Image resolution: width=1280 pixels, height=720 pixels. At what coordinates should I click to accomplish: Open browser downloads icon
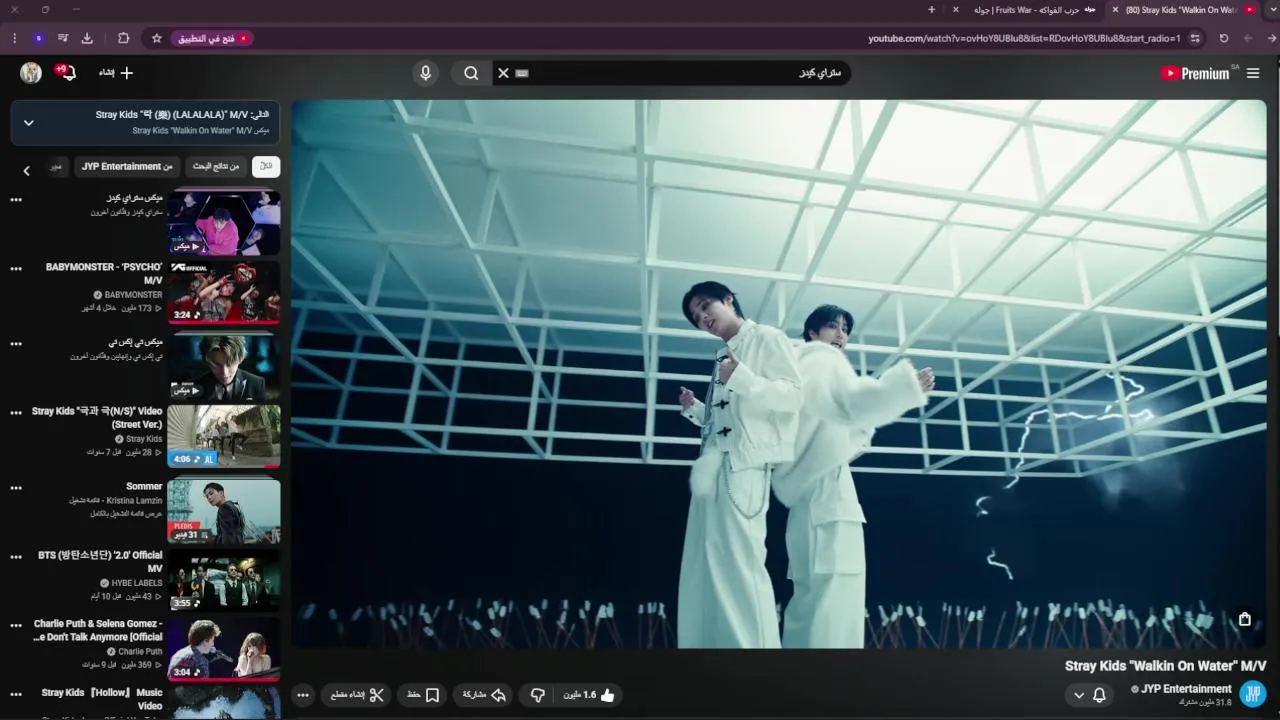point(87,38)
